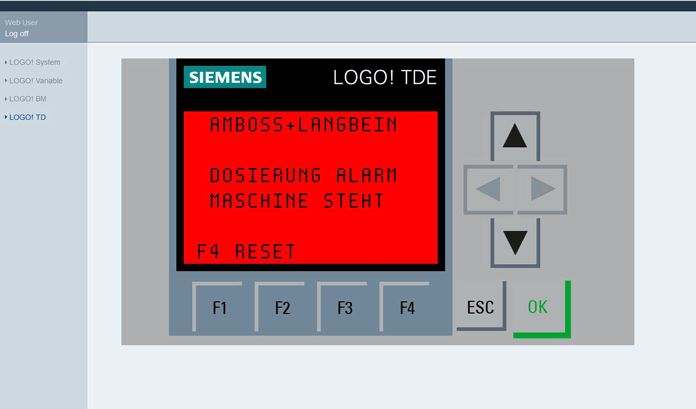Click the MASCHINE STEHT status text
This screenshot has height=409, width=696.
[297, 201]
